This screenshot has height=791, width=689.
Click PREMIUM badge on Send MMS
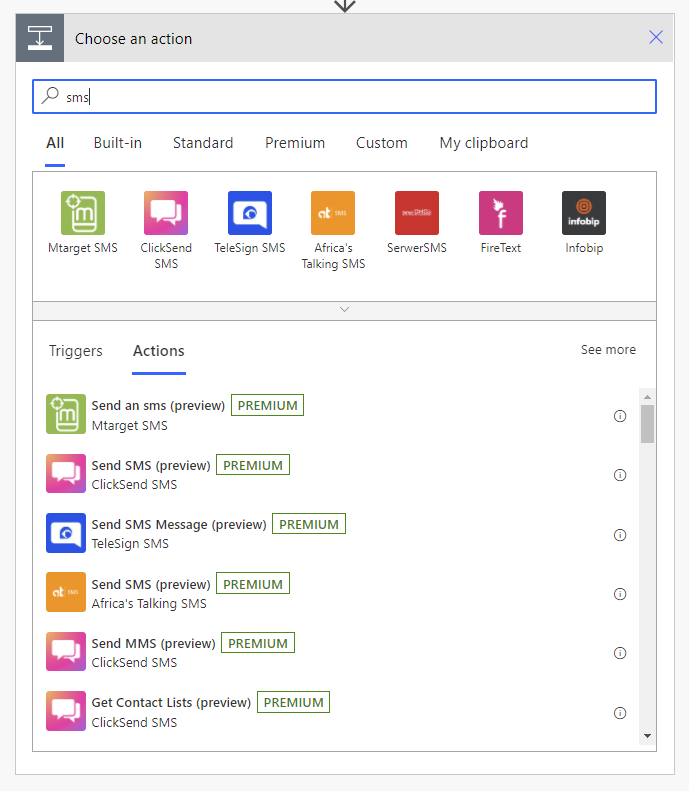tap(258, 643)
